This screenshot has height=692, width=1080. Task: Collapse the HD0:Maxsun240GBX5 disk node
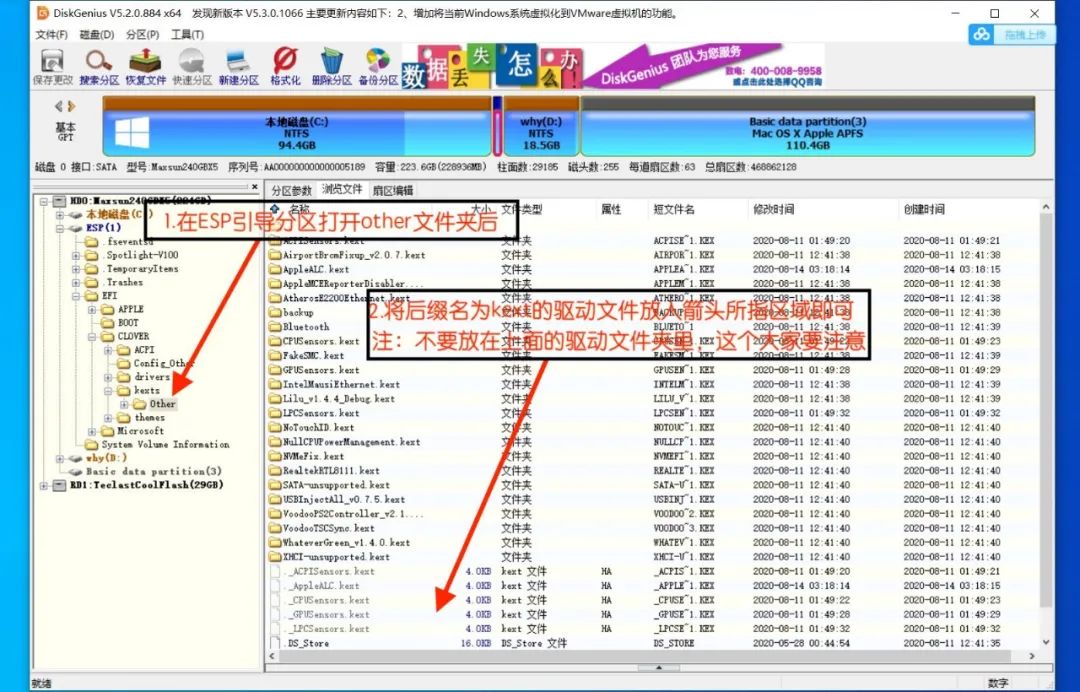tap(44, 201)
